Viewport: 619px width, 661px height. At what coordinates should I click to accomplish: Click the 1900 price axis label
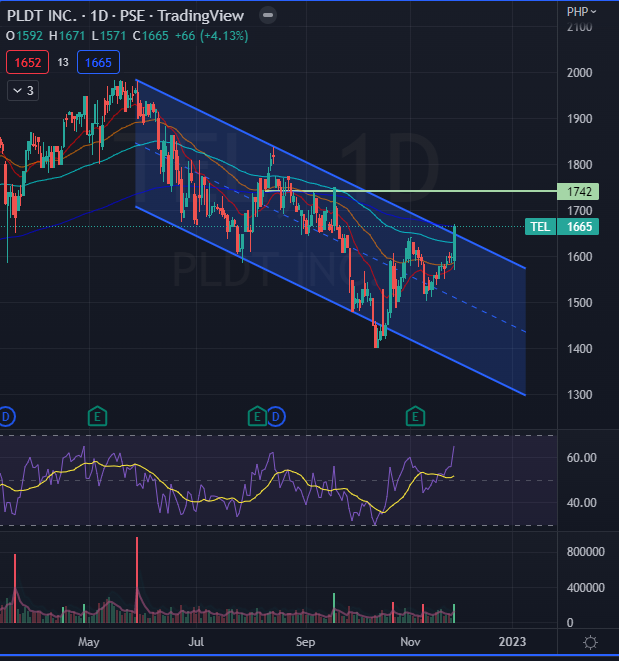pyautogui.click(x=579, y=119)
